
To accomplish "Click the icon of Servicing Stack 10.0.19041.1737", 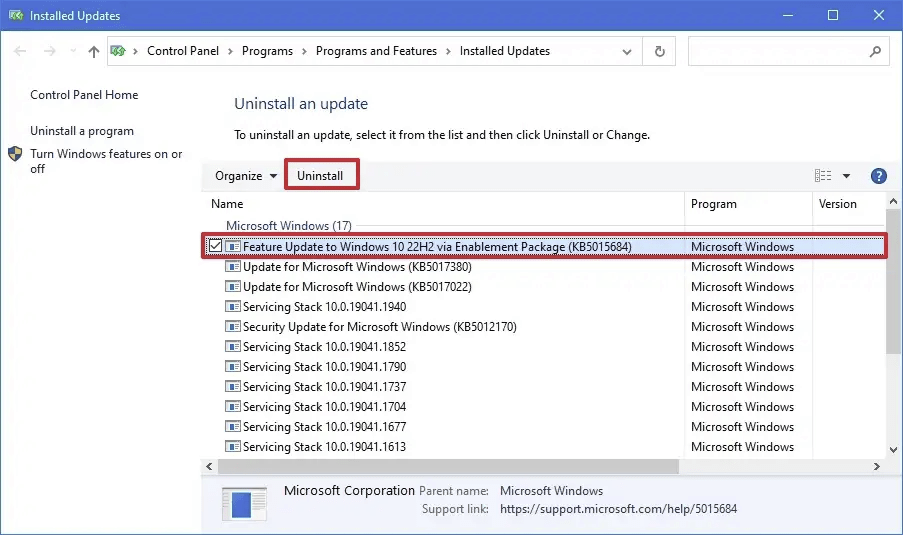I will click(233, 386).
